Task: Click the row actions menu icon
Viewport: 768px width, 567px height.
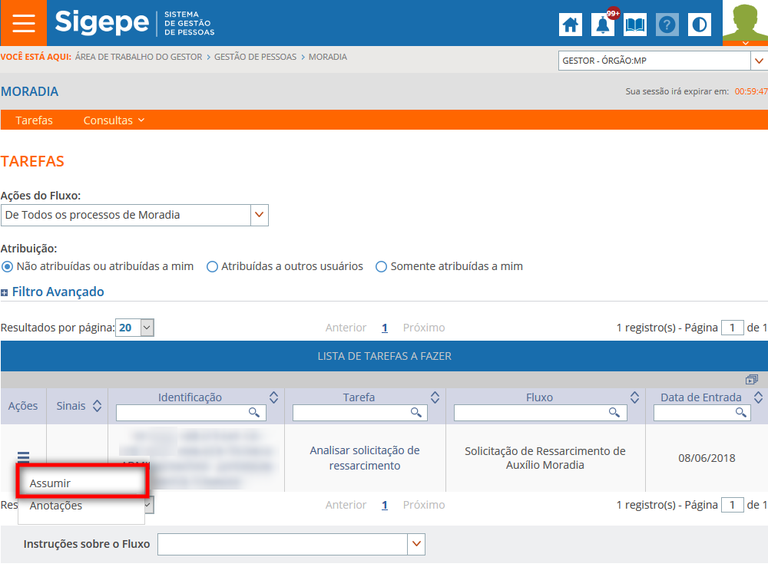Action: pos(23,457)
